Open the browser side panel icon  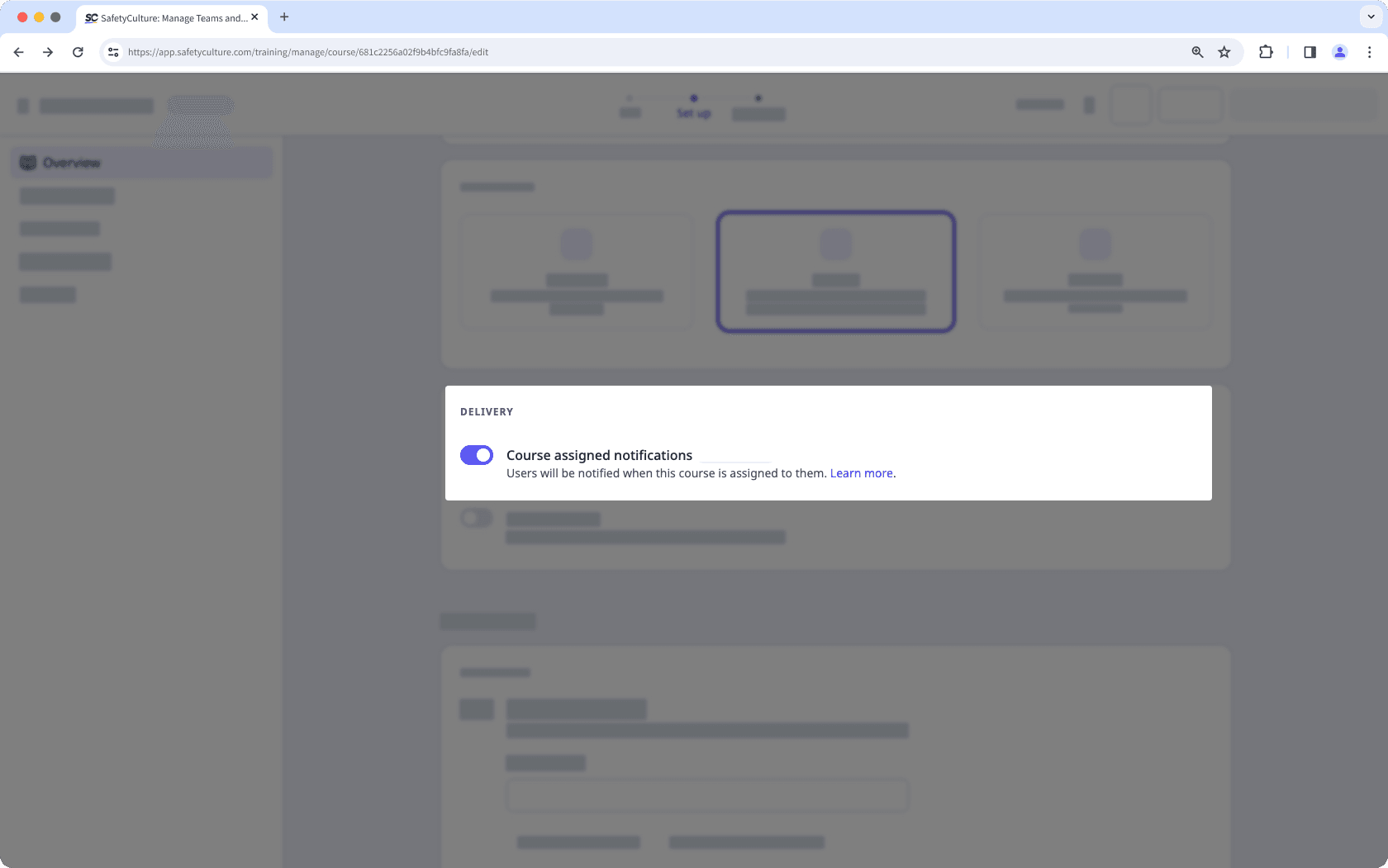1310,51
